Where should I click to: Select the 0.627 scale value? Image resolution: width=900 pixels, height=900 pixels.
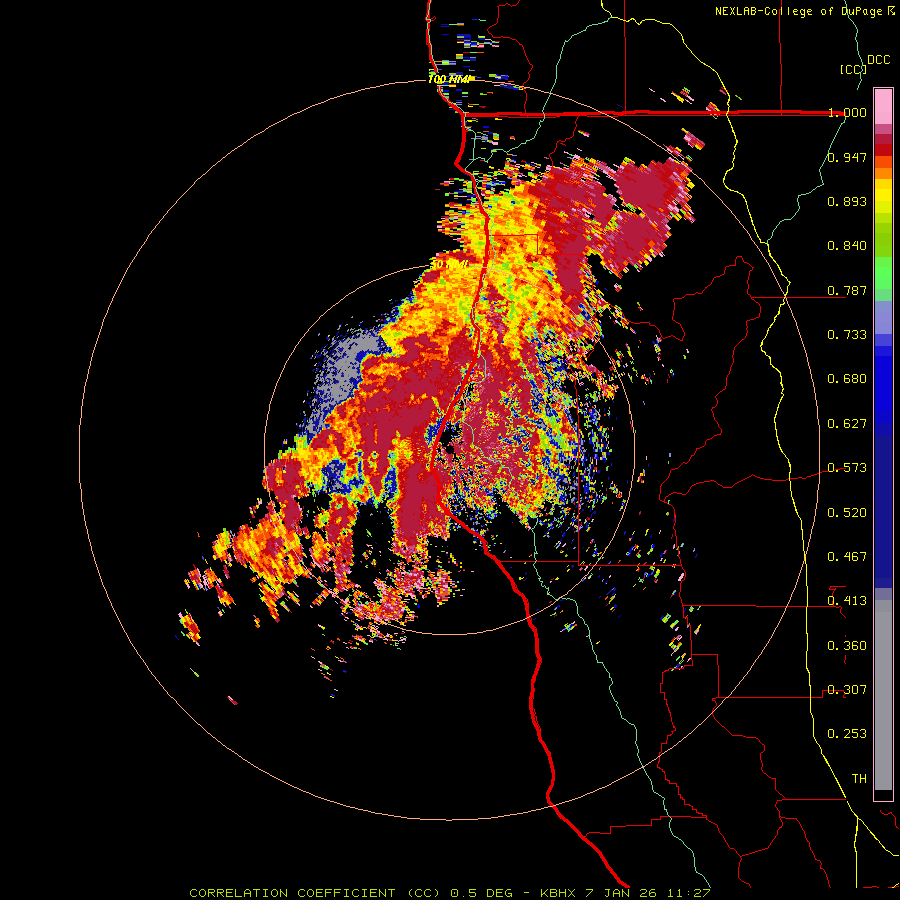point(847,424)
